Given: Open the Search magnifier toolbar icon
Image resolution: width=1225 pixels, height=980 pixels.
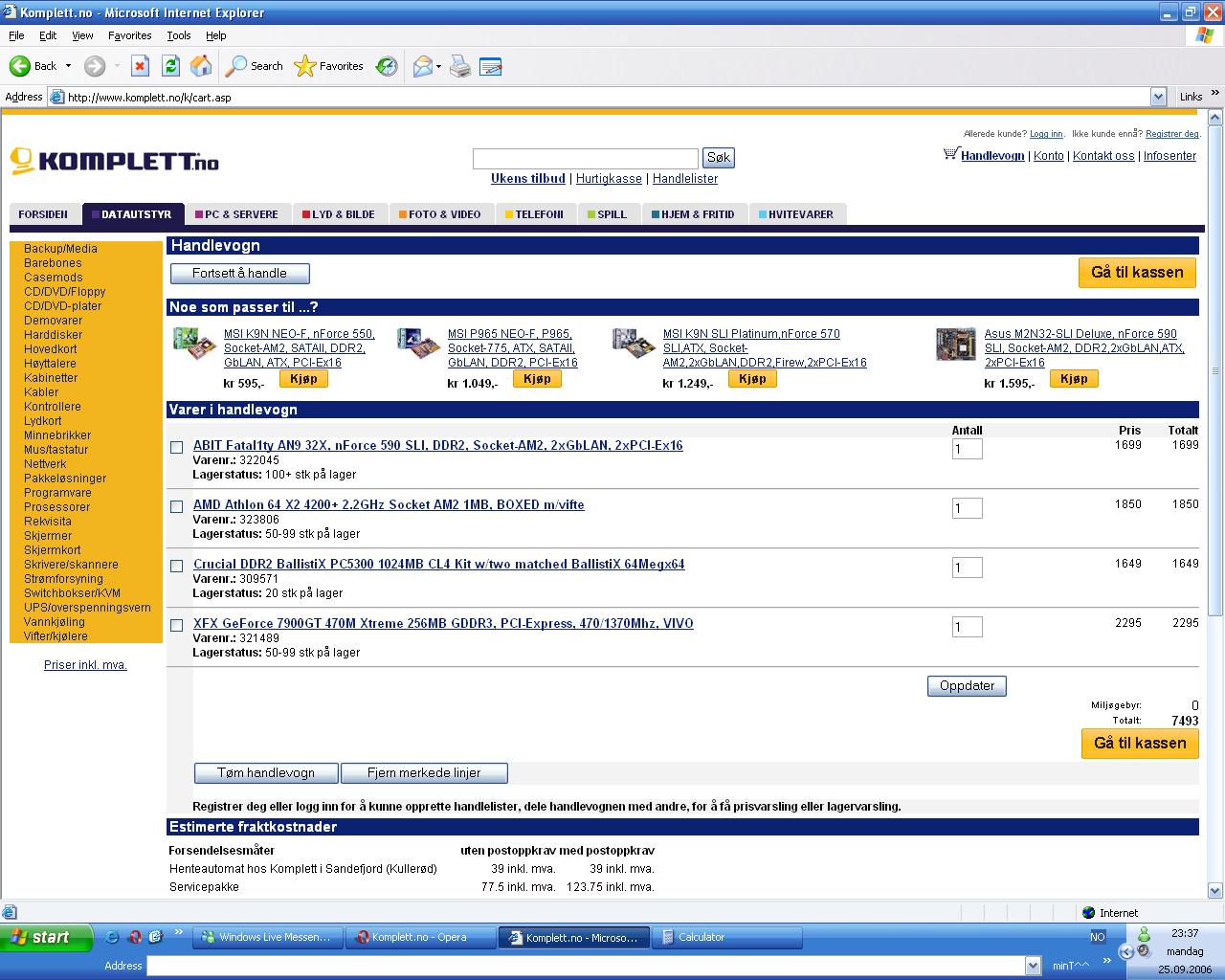Looking at the screenshot, I should (235, 66).
